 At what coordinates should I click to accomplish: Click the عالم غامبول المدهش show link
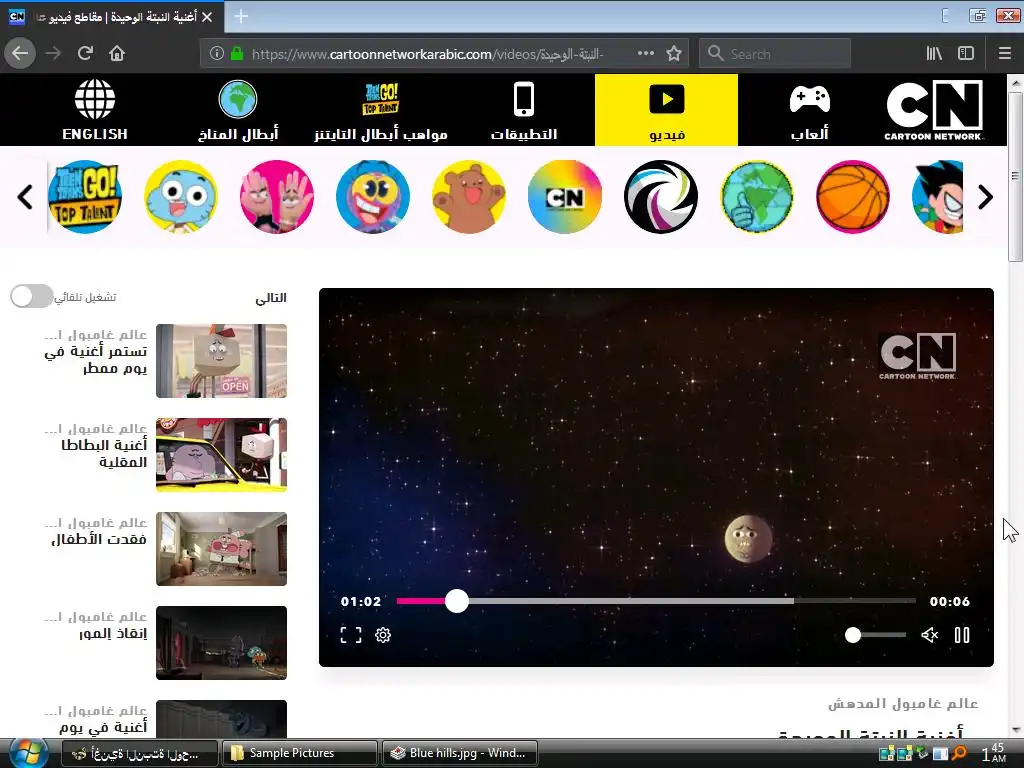(903, 703)
